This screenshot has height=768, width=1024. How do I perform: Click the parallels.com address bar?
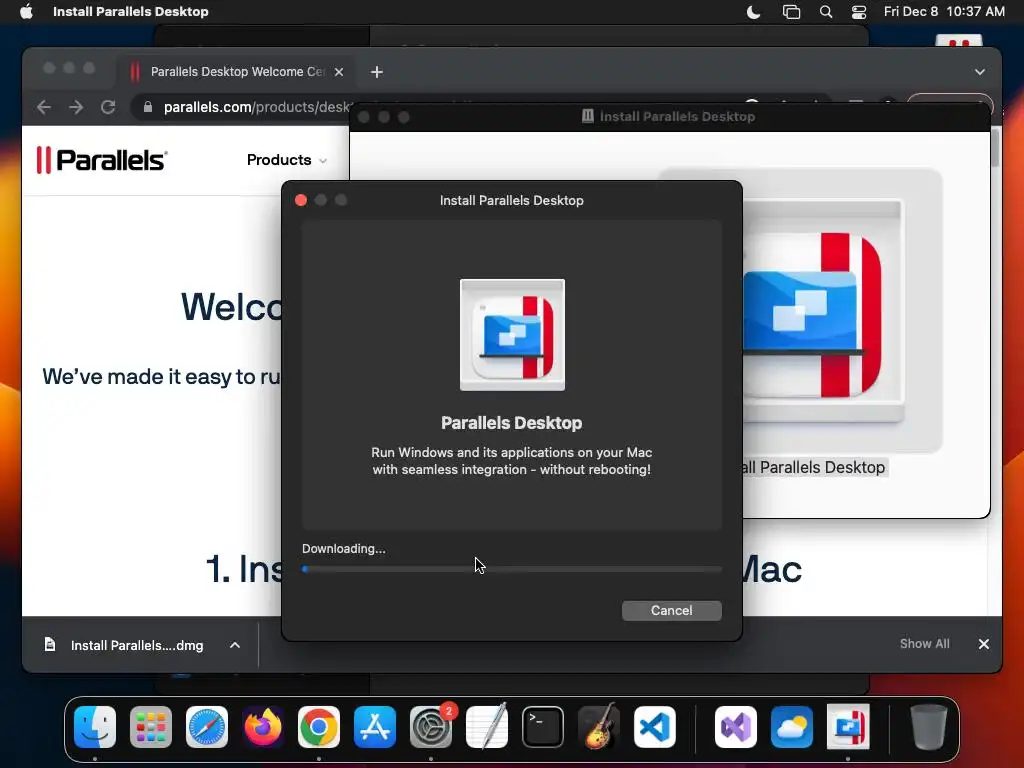[x=257, y=107]
